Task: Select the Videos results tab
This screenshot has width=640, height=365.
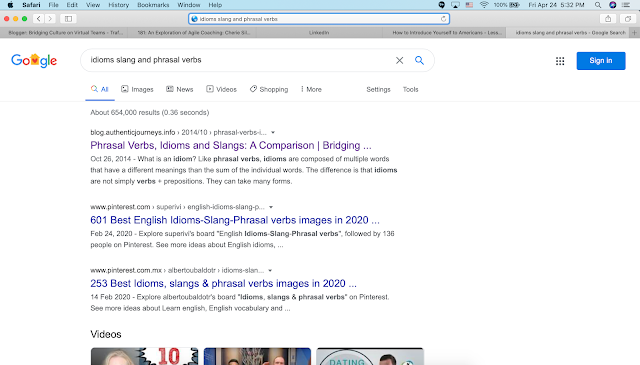Action: click(221, 89)
